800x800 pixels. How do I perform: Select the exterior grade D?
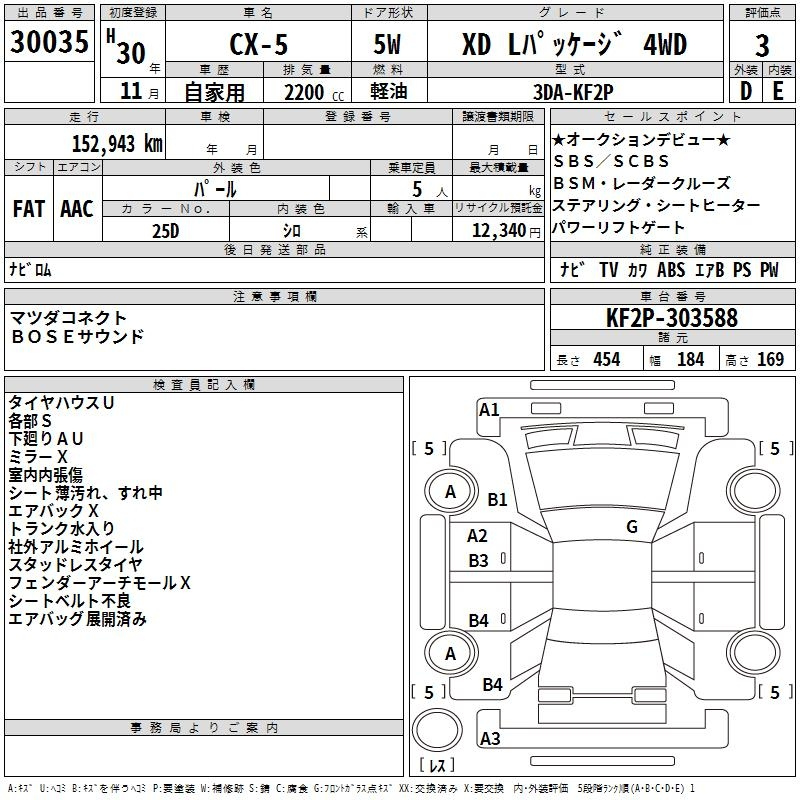click(x=745, y=91)
